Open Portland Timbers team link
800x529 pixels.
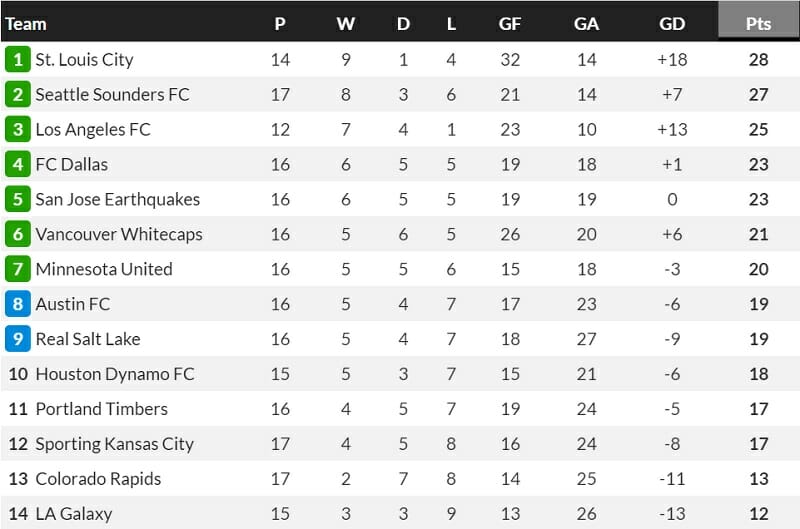pos(101,409)
